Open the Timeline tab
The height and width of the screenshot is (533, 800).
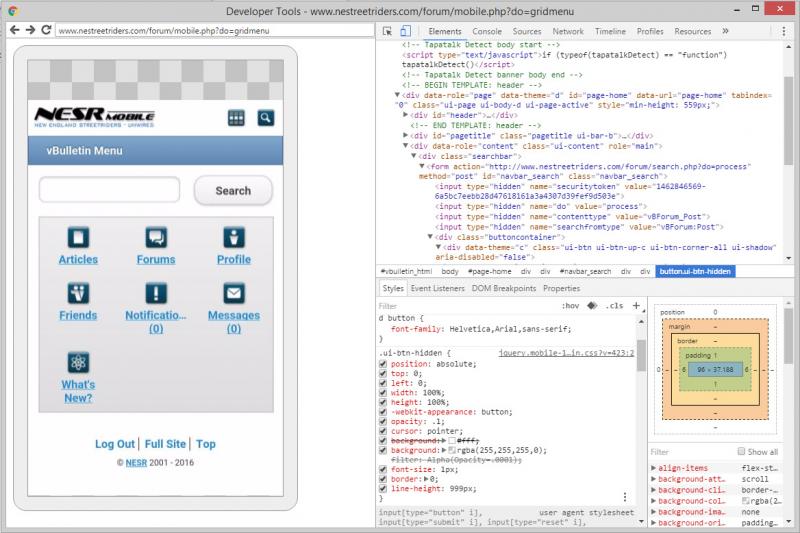(x=610, y=31)
